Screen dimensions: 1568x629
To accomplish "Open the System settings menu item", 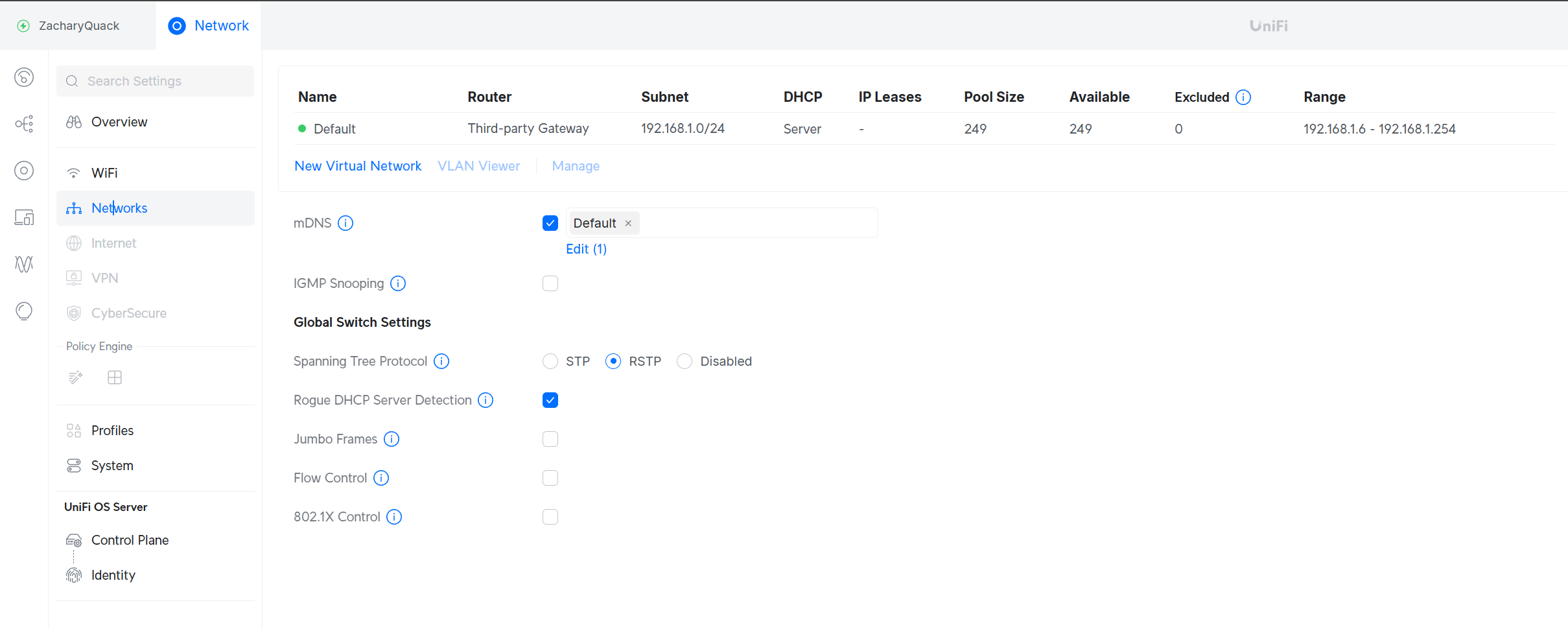I will pos(112,466).
